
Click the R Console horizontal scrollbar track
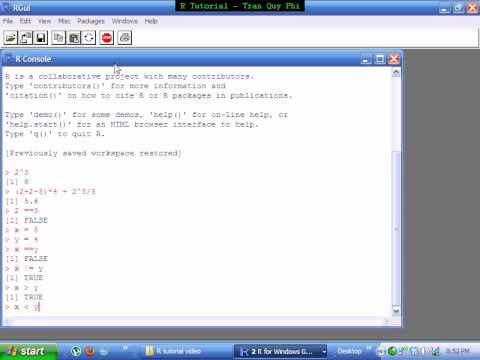(197, 321)
